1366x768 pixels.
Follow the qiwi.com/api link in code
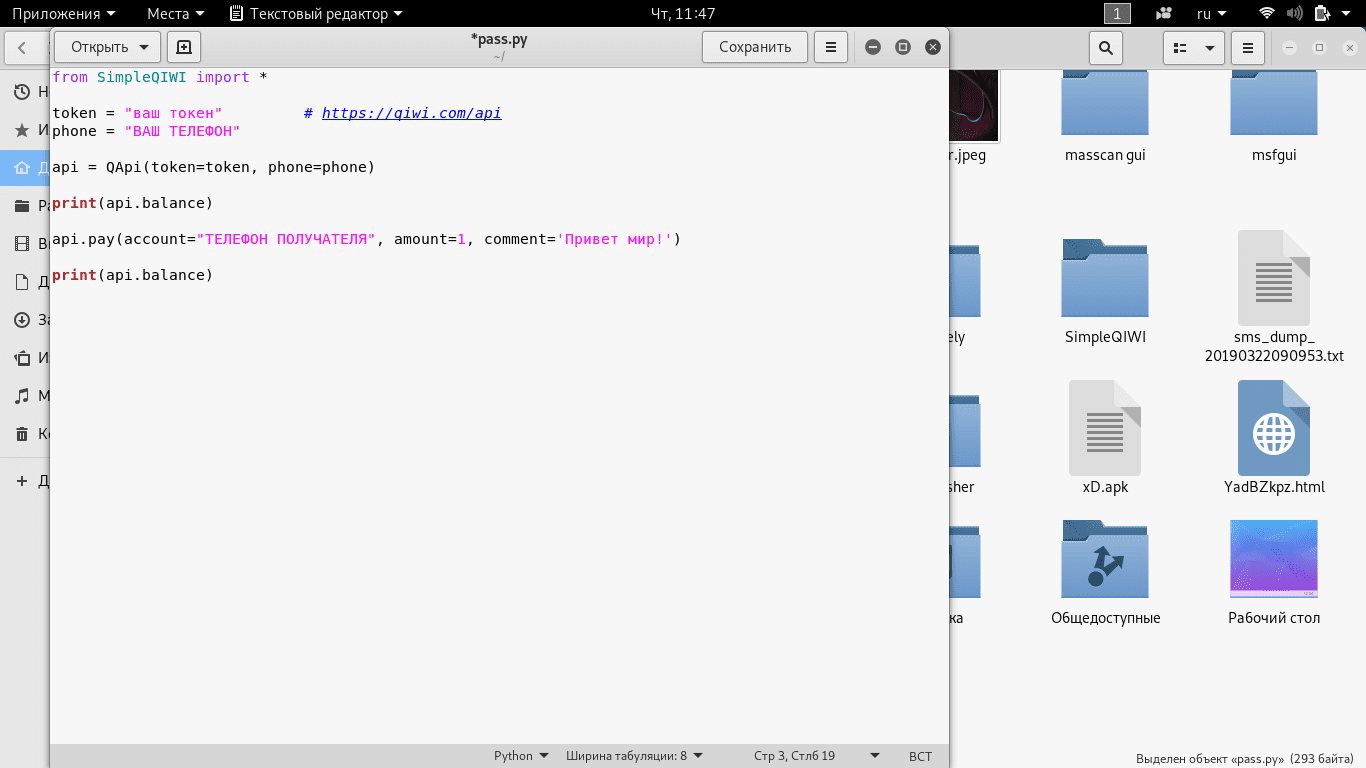[411, 113]
